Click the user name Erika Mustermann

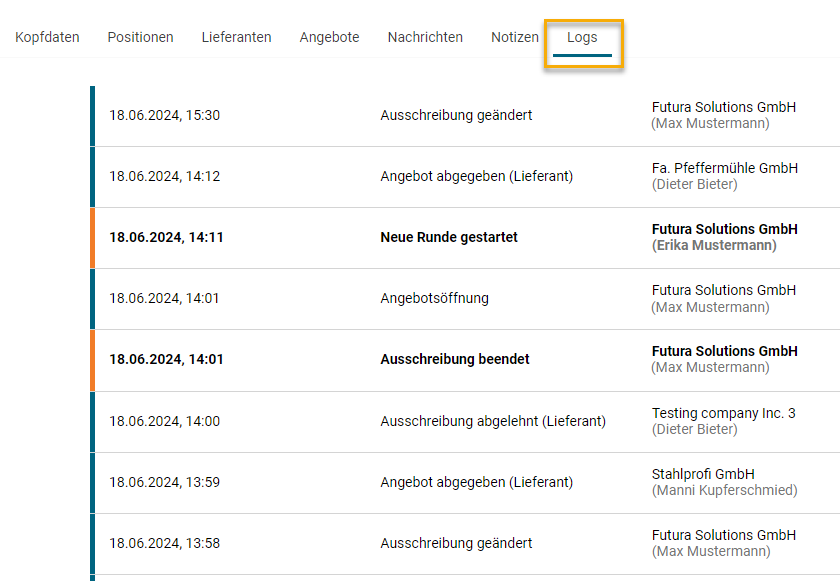[x=714, y=245]
